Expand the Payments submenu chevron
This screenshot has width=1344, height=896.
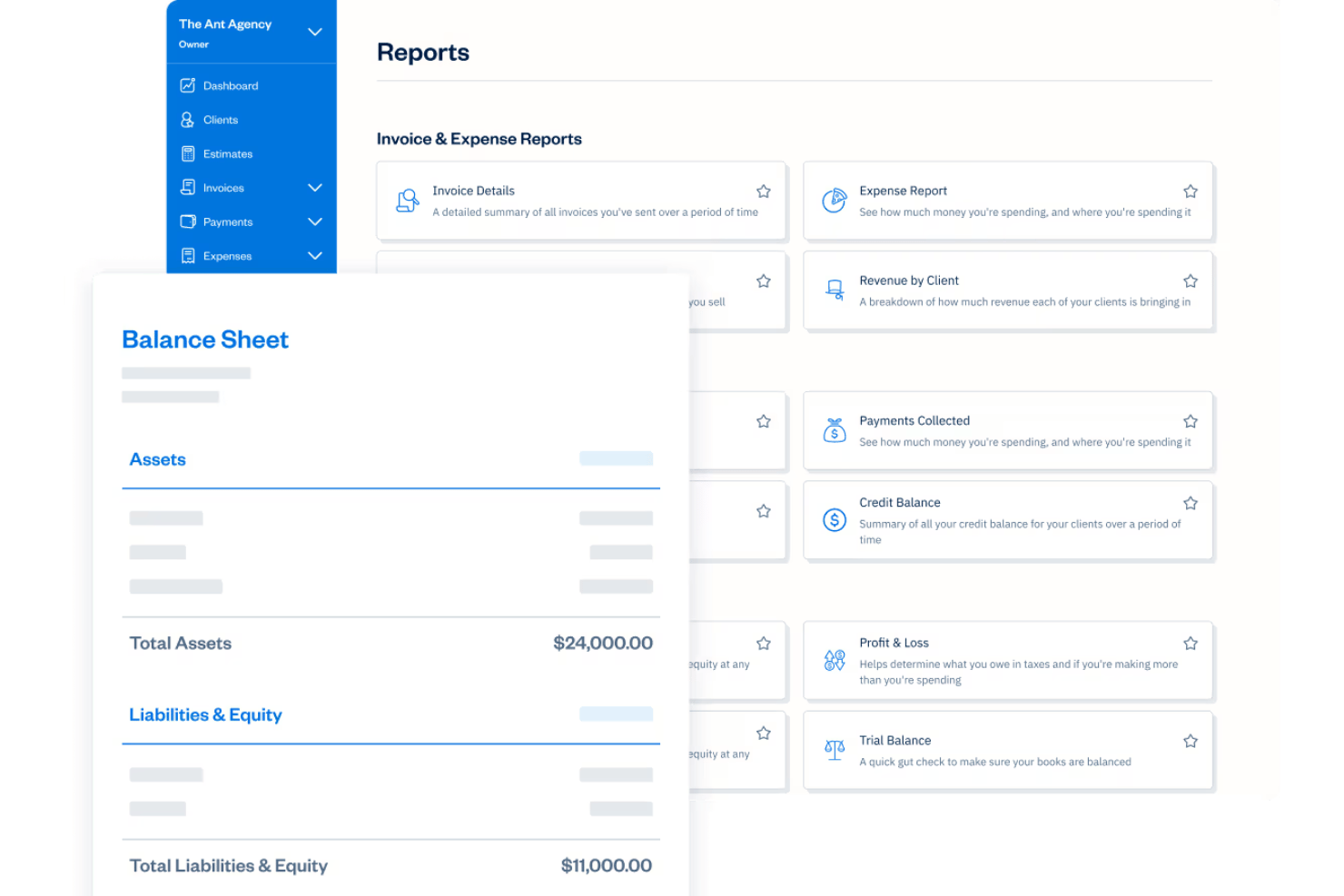pyautogui.click(x=315, y=222)
